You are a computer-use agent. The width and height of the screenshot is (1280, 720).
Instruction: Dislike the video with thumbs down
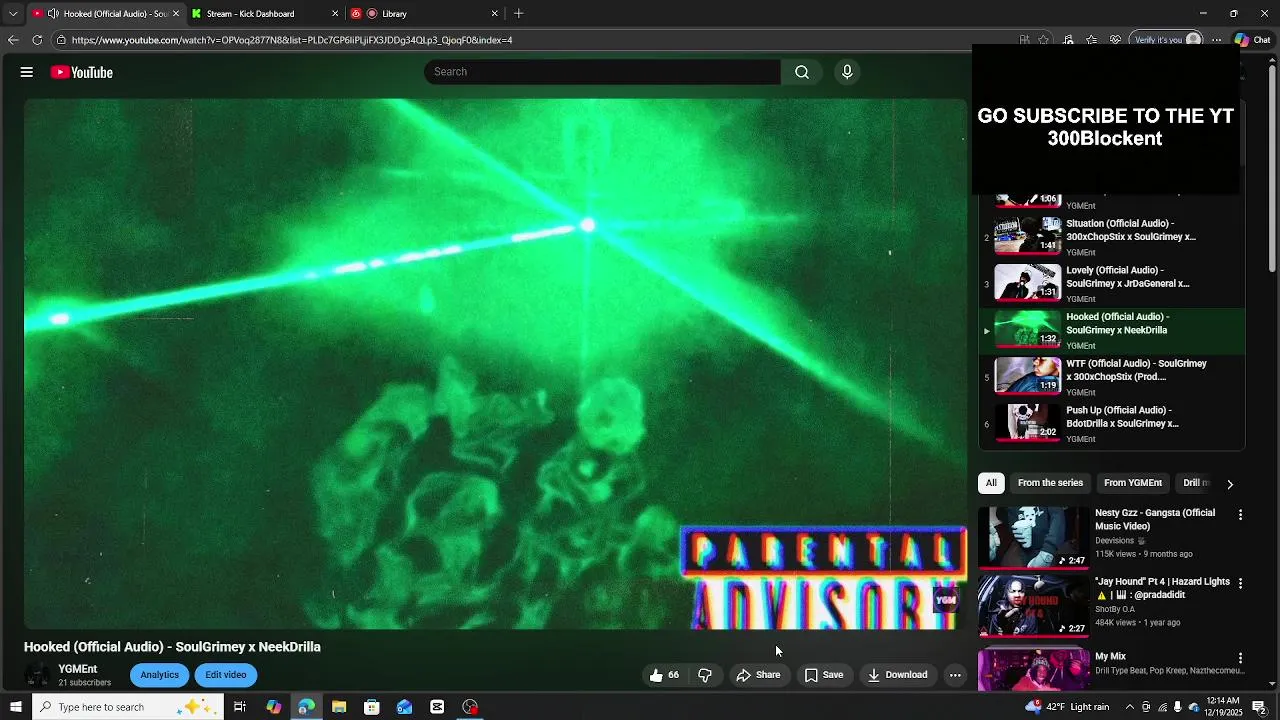click(x=705, y=675)
